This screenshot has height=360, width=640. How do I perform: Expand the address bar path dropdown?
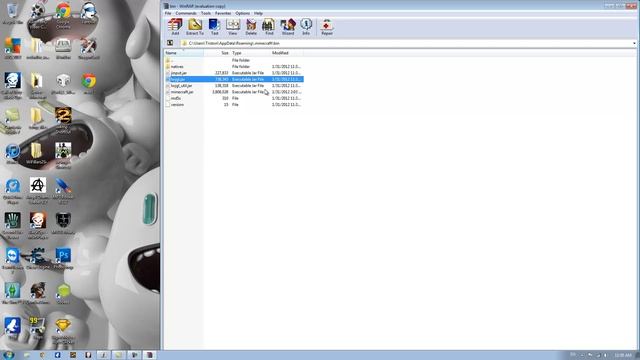click(x=634, y=43)
